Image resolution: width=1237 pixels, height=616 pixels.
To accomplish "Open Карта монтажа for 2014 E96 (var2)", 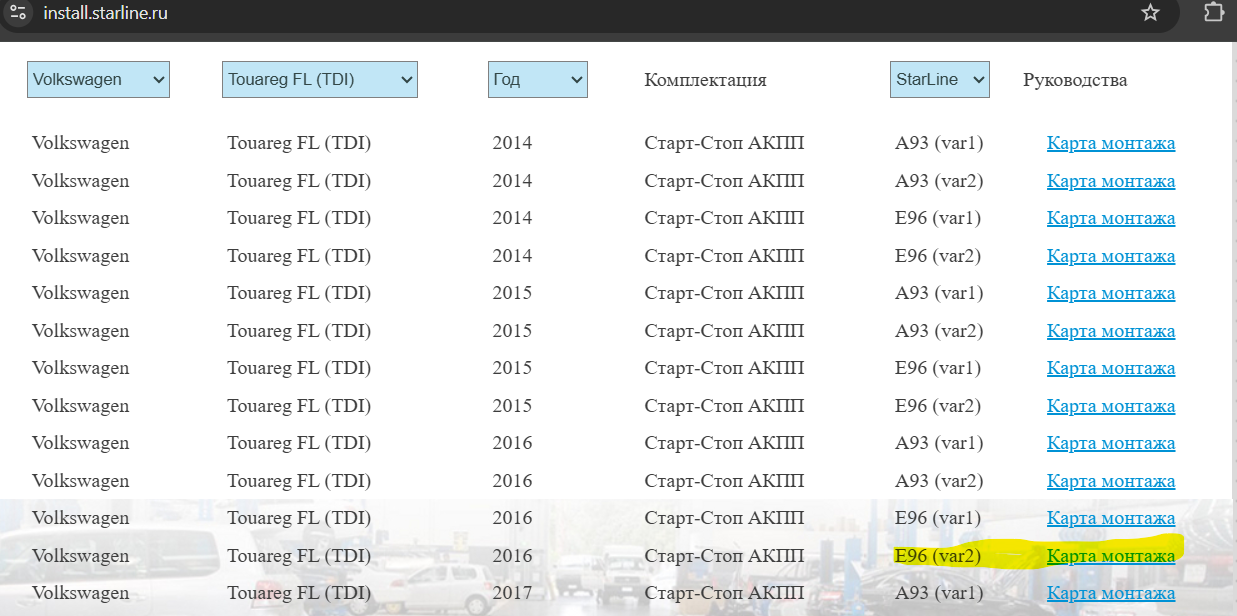I will (1110, 256).
